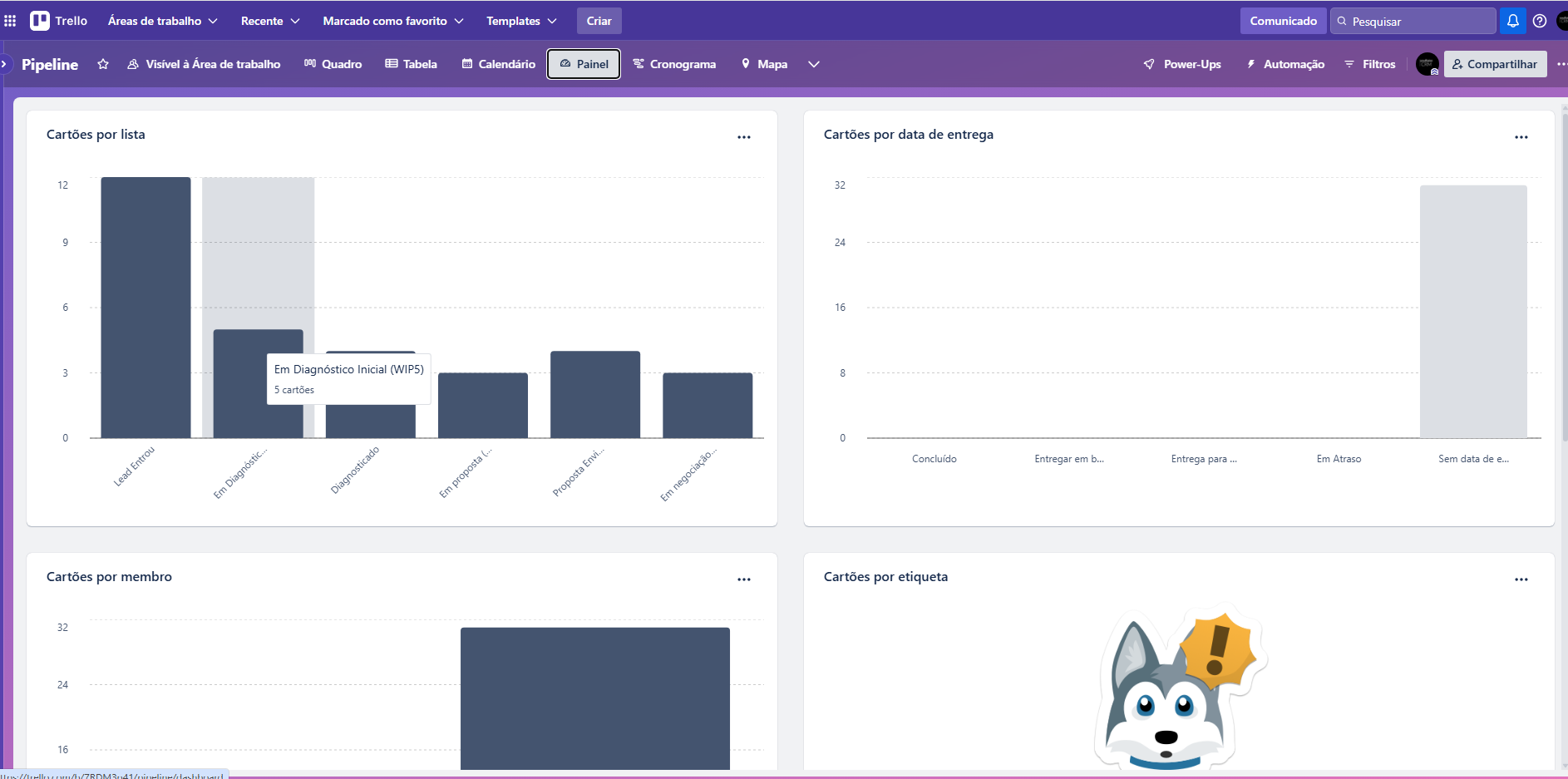The height and width of the screenshot is (779, 1568).
Task: Click the Concluído axis label
Action: click(x=934, y=459)
